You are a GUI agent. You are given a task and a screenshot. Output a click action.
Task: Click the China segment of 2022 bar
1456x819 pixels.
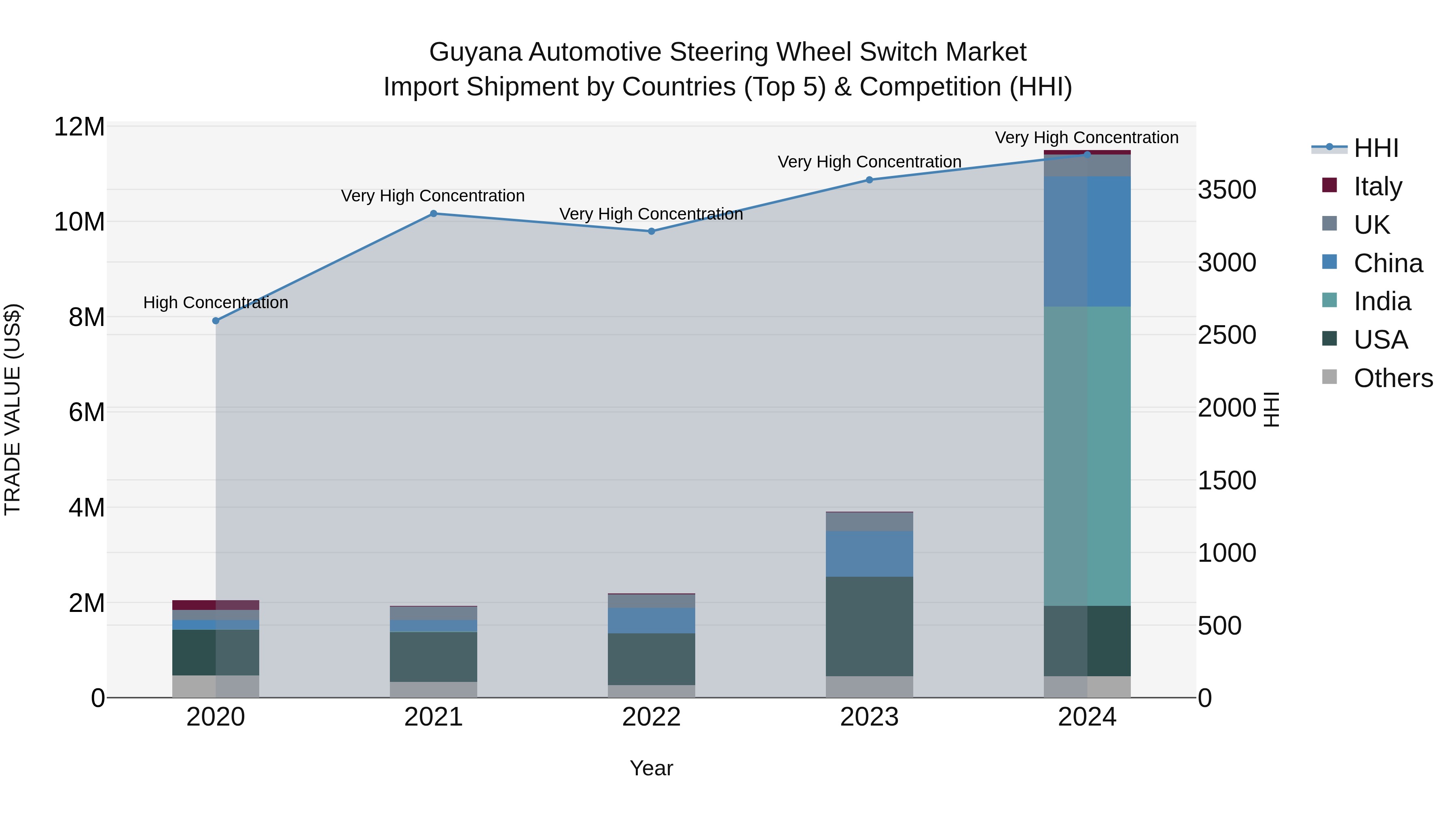[x=651, y=620]
